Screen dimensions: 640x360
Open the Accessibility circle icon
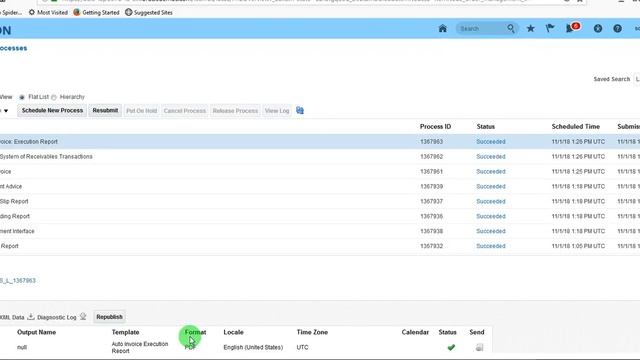(598, 28)
